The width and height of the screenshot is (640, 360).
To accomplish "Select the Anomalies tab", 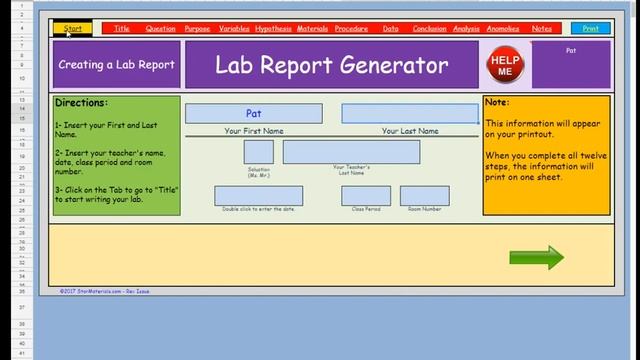I will coord(503,29).
